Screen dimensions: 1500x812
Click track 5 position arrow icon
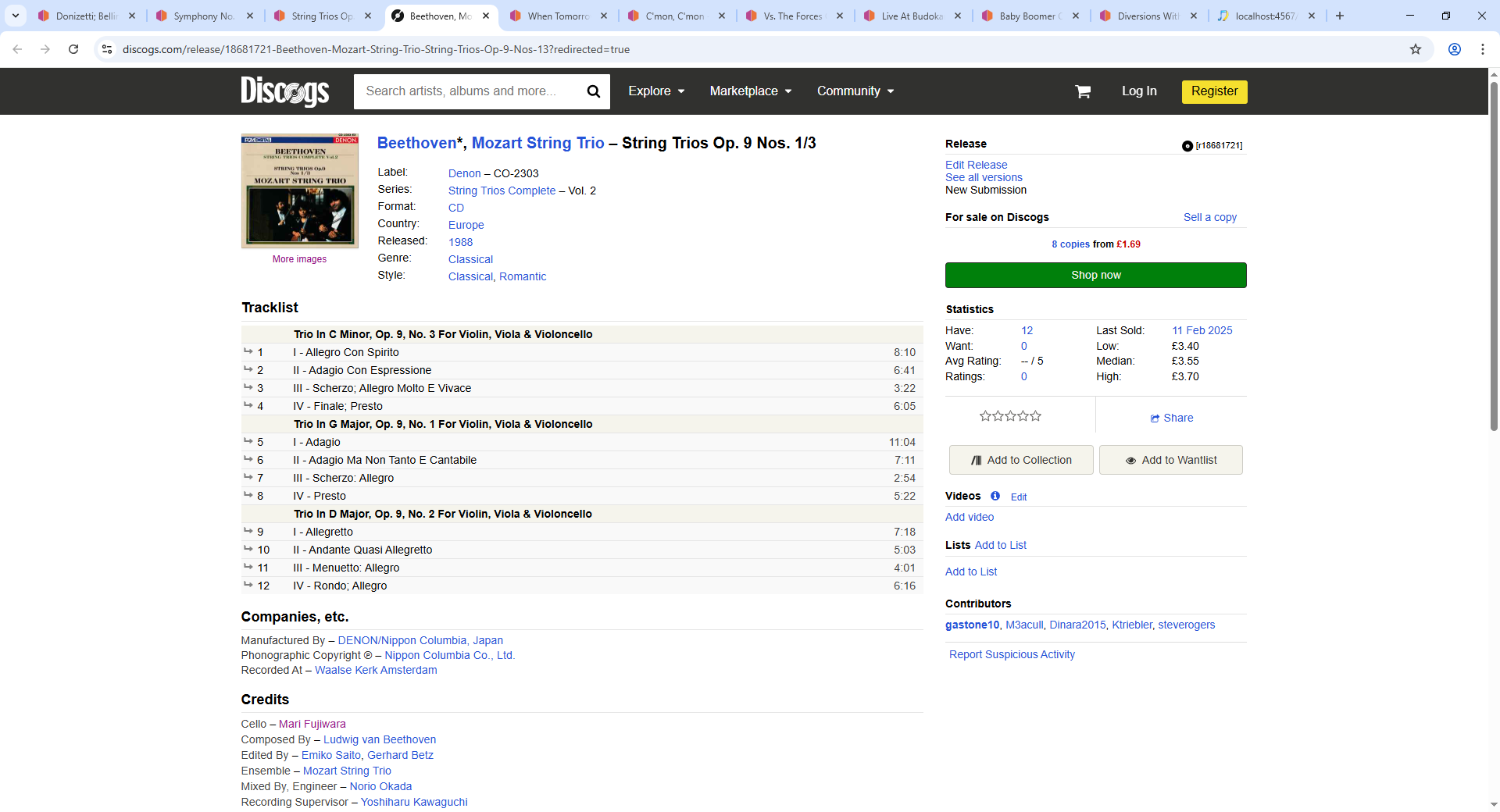point(248,441)
